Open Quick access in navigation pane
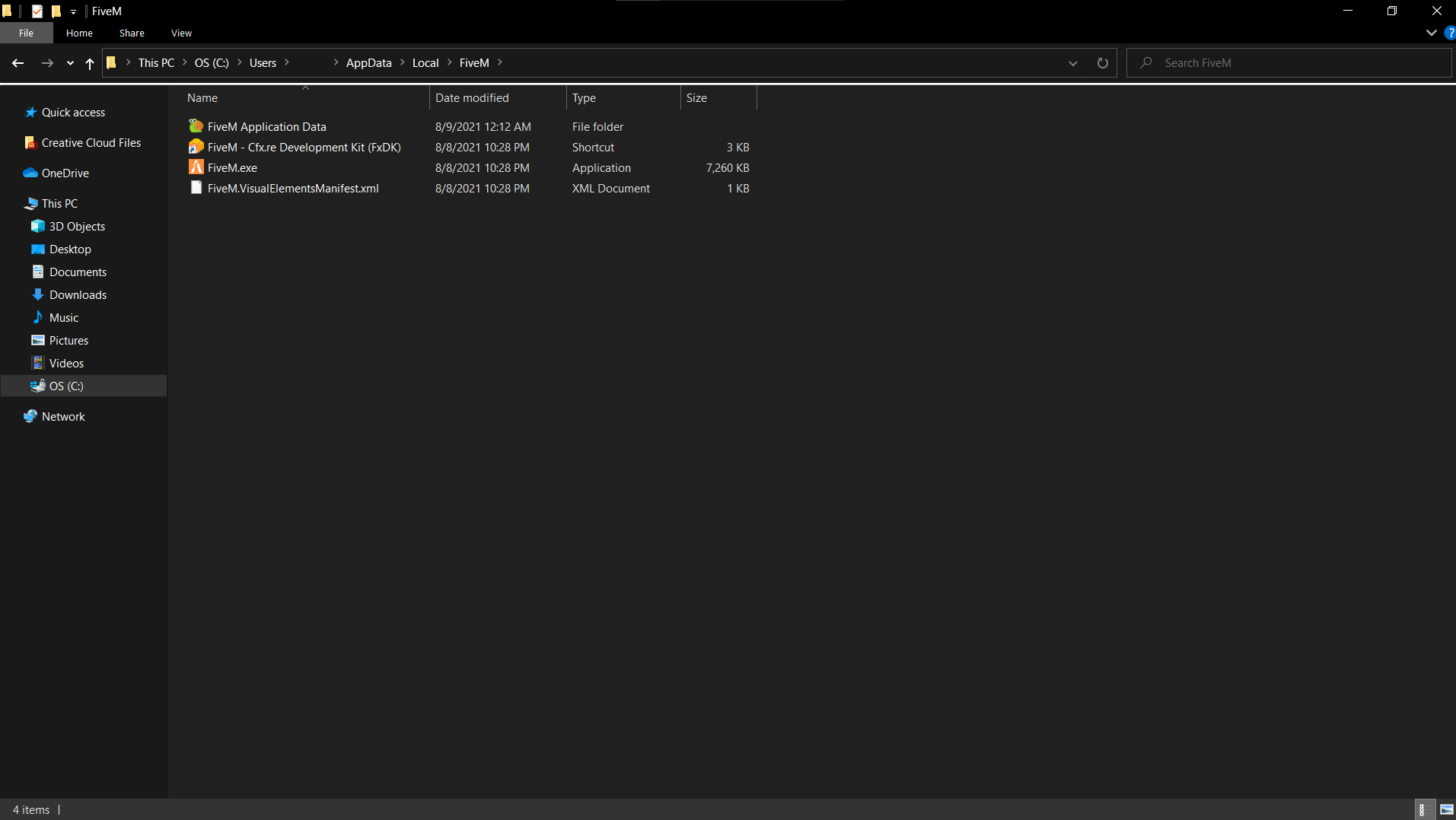 pos(73,112)
